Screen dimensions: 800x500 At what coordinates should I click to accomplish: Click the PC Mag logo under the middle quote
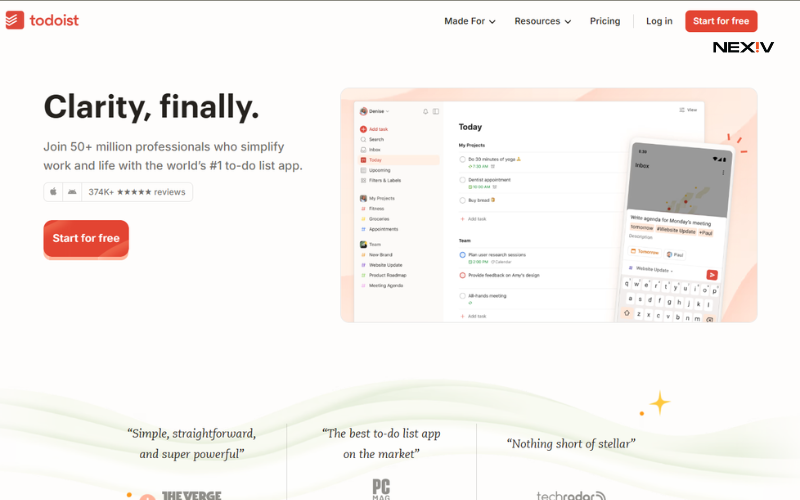point(381,489)
